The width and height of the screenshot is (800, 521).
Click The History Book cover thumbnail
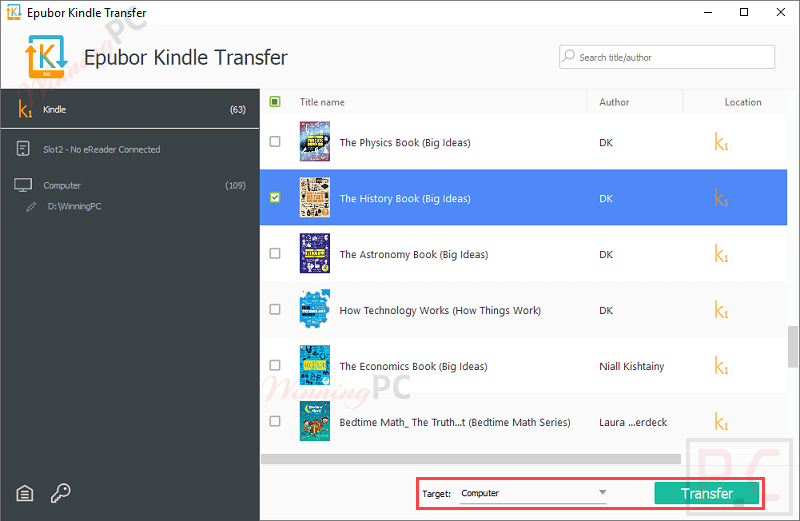tap(315, 197)
